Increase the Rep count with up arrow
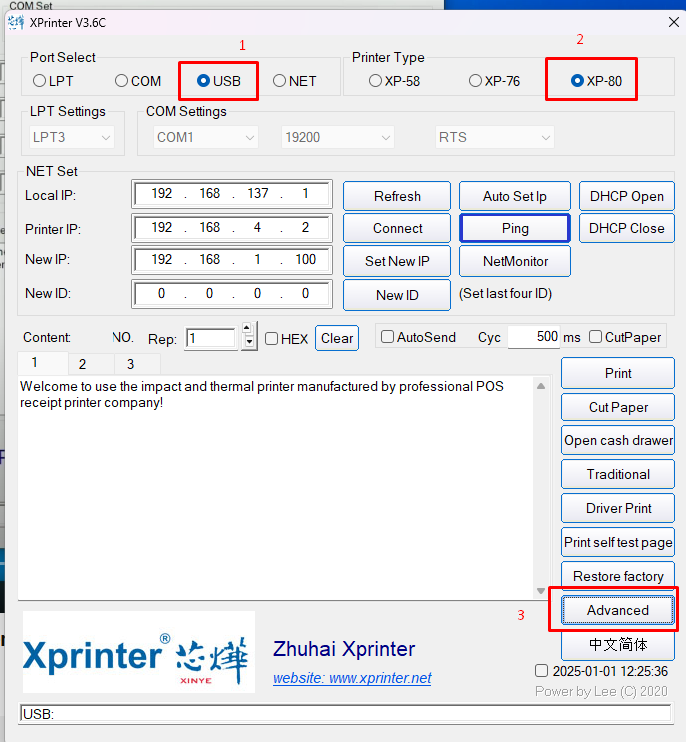The width and height of the screenshot is (686, 742). [249, 331]
